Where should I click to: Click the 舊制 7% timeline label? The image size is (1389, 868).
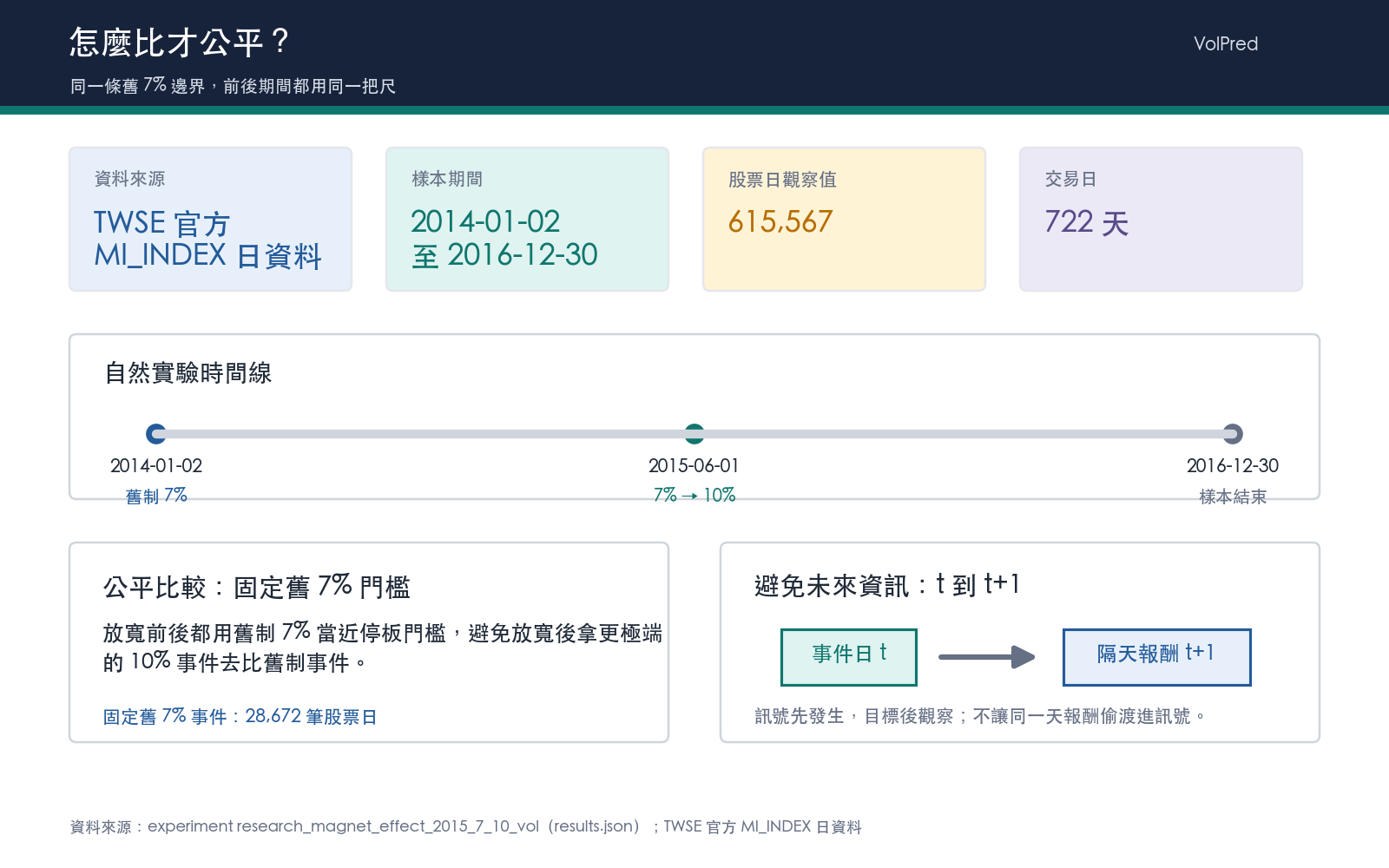pyautogui.click(x=156, y=496)
